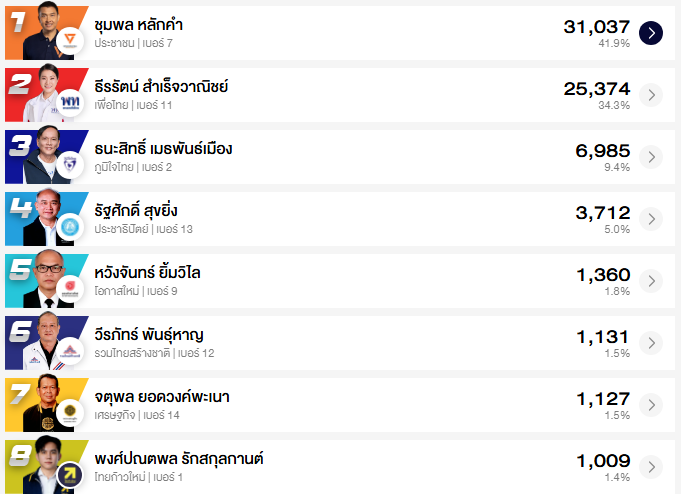681x494 pixels.
Task: Open candidate name พงศ์ปณตพล รักสกุลกานต์
Action: tap(179, 459)
